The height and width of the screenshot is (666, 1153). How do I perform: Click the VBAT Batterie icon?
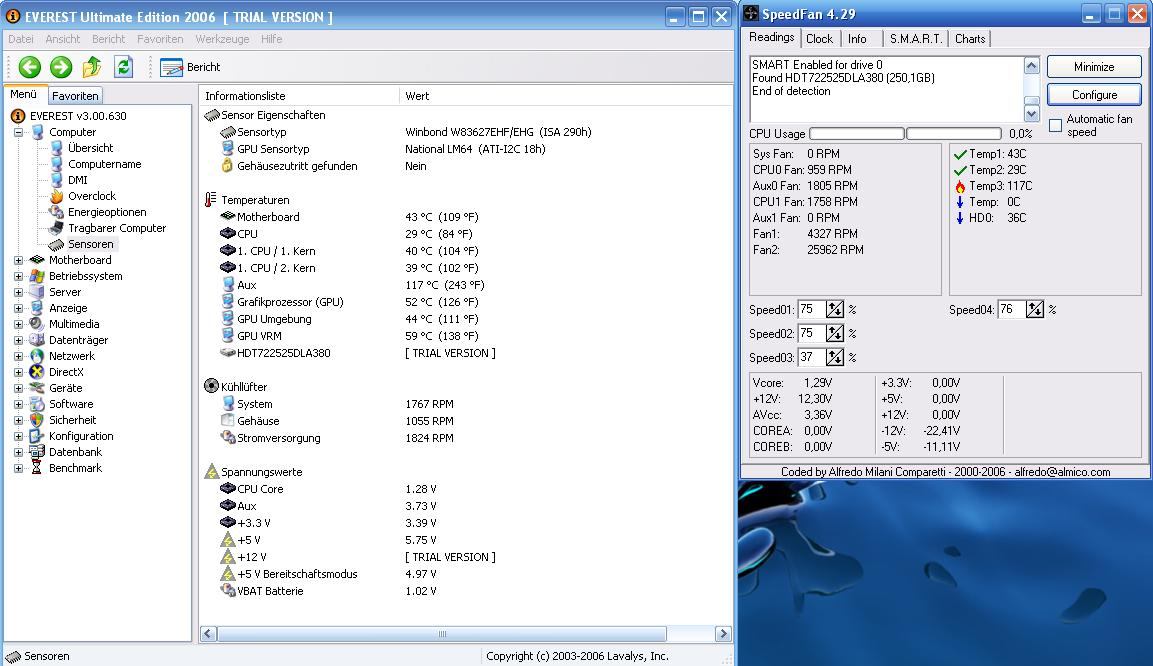pos(228,590)
